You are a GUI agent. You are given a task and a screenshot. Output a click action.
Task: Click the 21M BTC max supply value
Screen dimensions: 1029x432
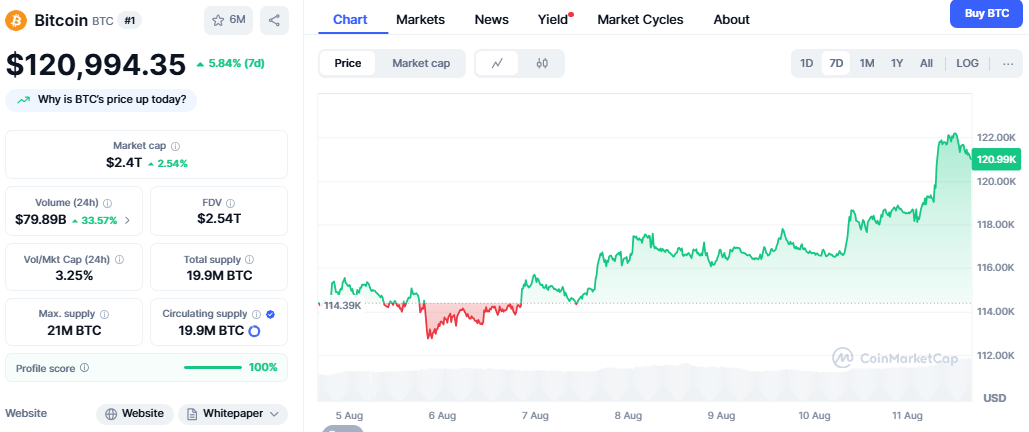click(x=74, y=330)
